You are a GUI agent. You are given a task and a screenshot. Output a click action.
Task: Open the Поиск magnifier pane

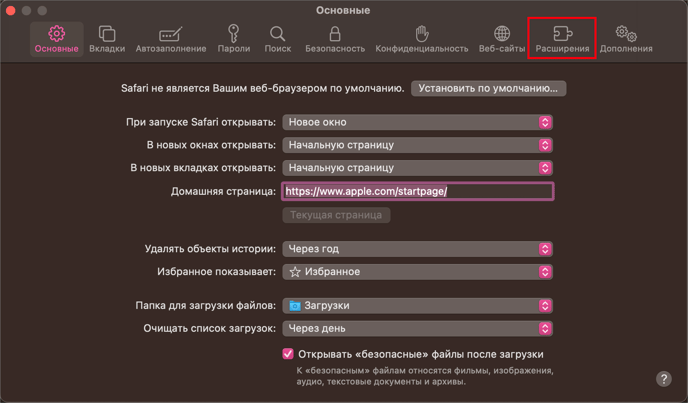(x=277, y=39)
